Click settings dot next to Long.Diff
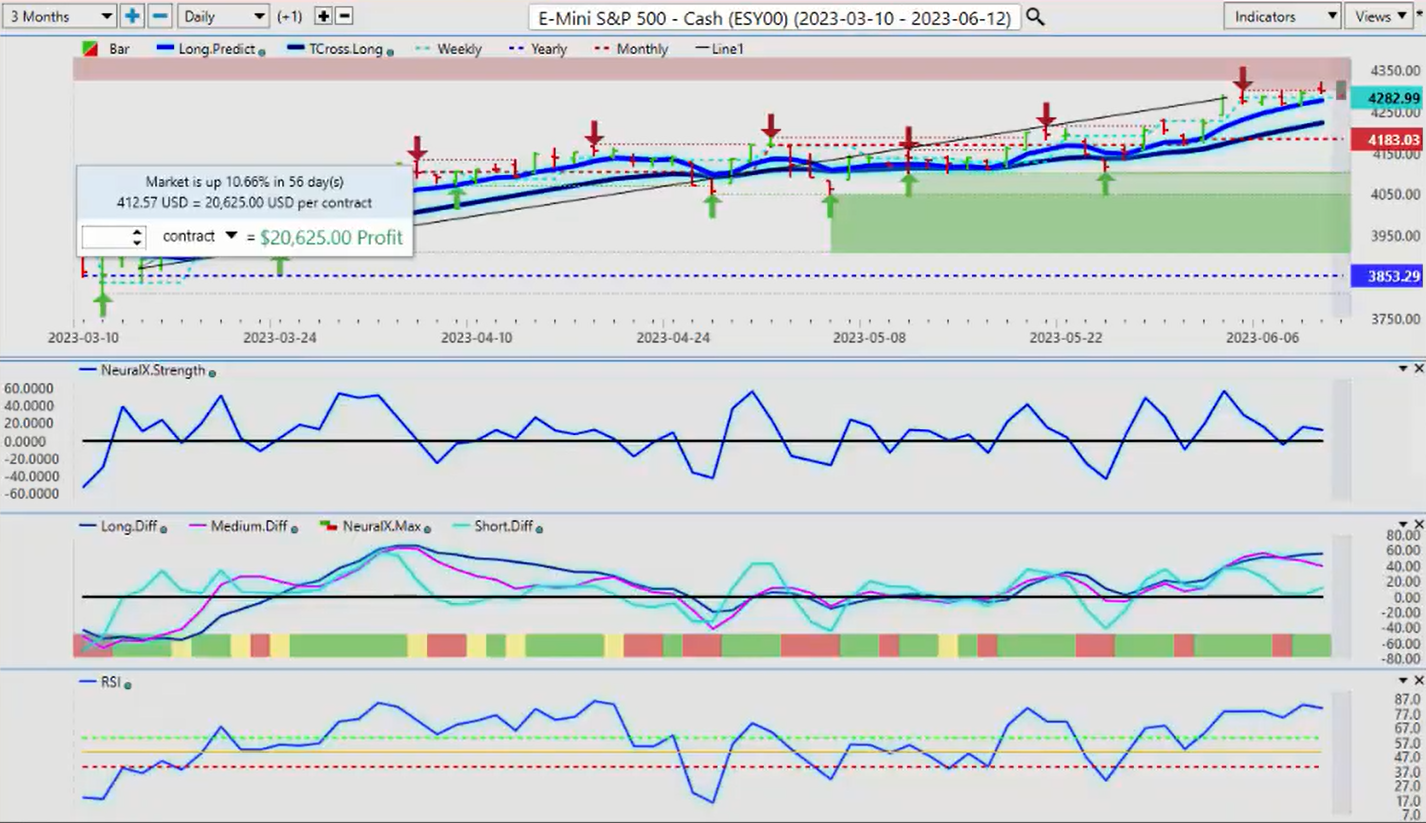Image resolution: width=1426 pixels, height=823 pixels. point(164,528)
